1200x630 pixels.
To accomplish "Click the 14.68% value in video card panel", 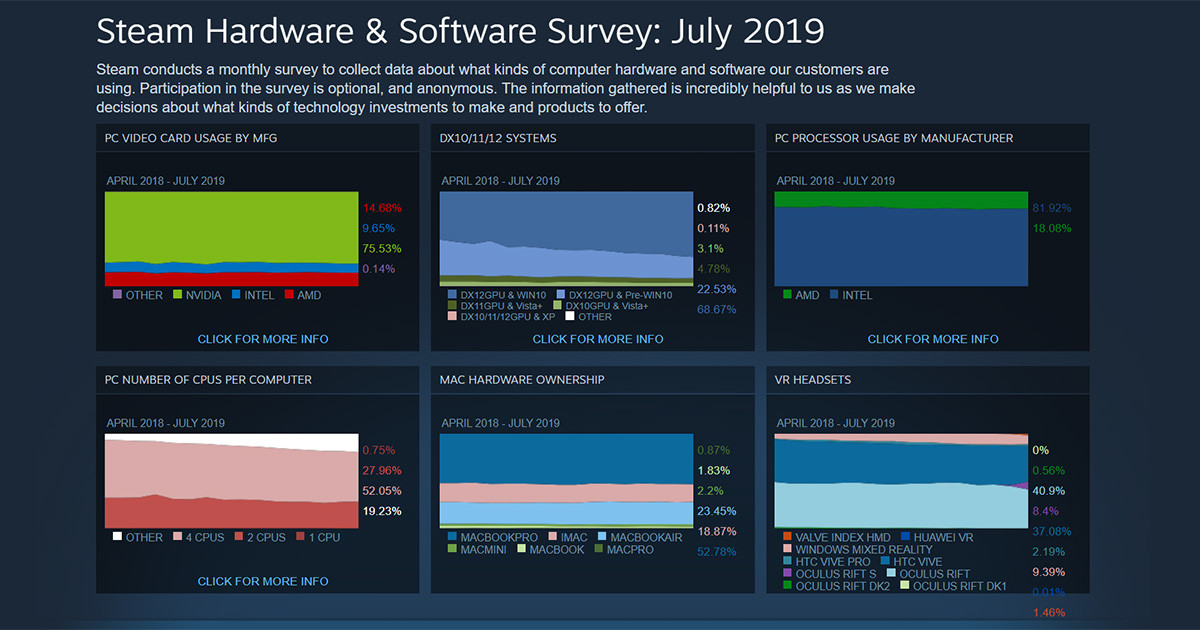I will pos(382,208).
